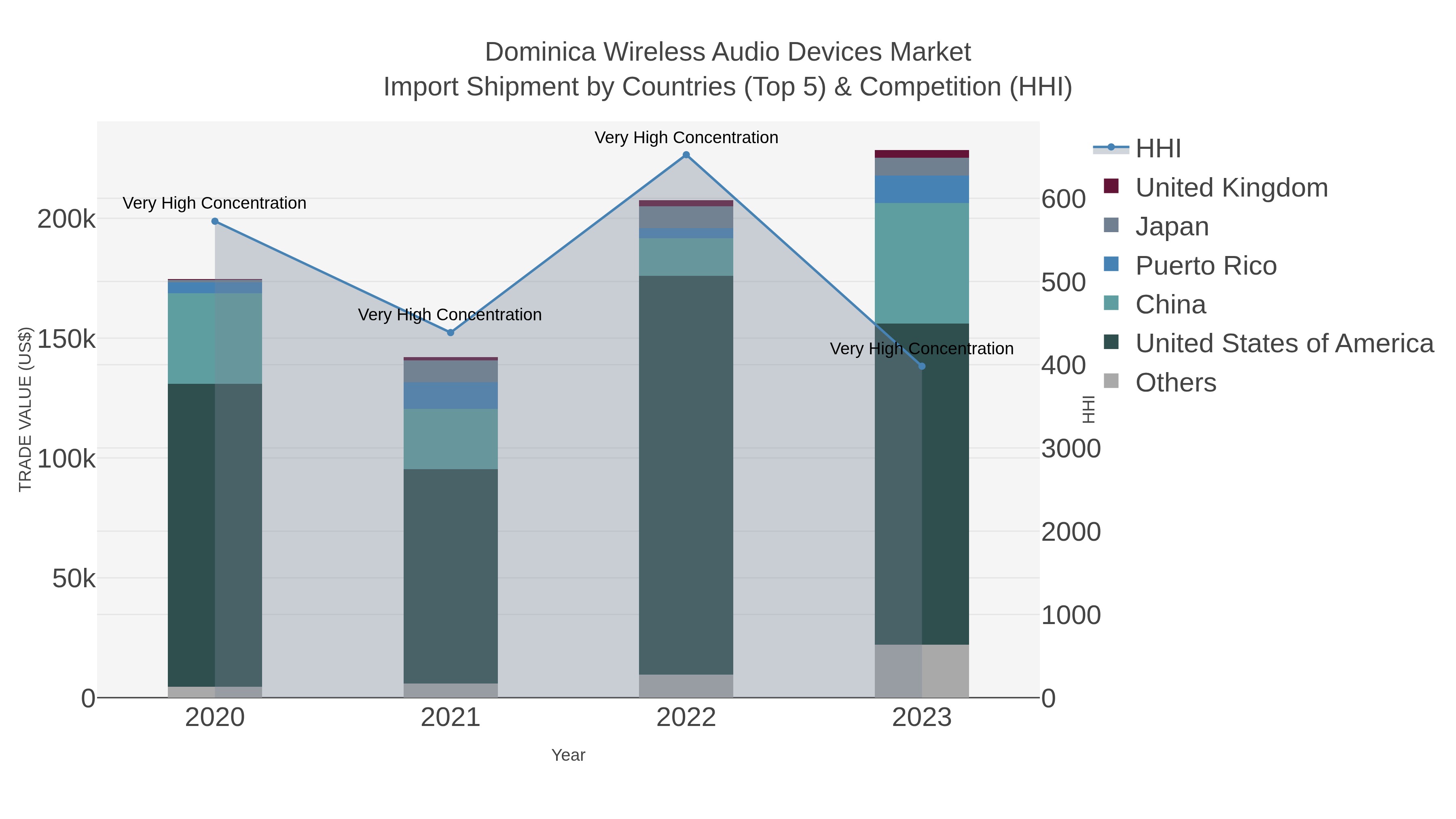Toggle Puerto Rico legend entry
The width and height of the screenshot is (1456, 819).
point(1190,266)
